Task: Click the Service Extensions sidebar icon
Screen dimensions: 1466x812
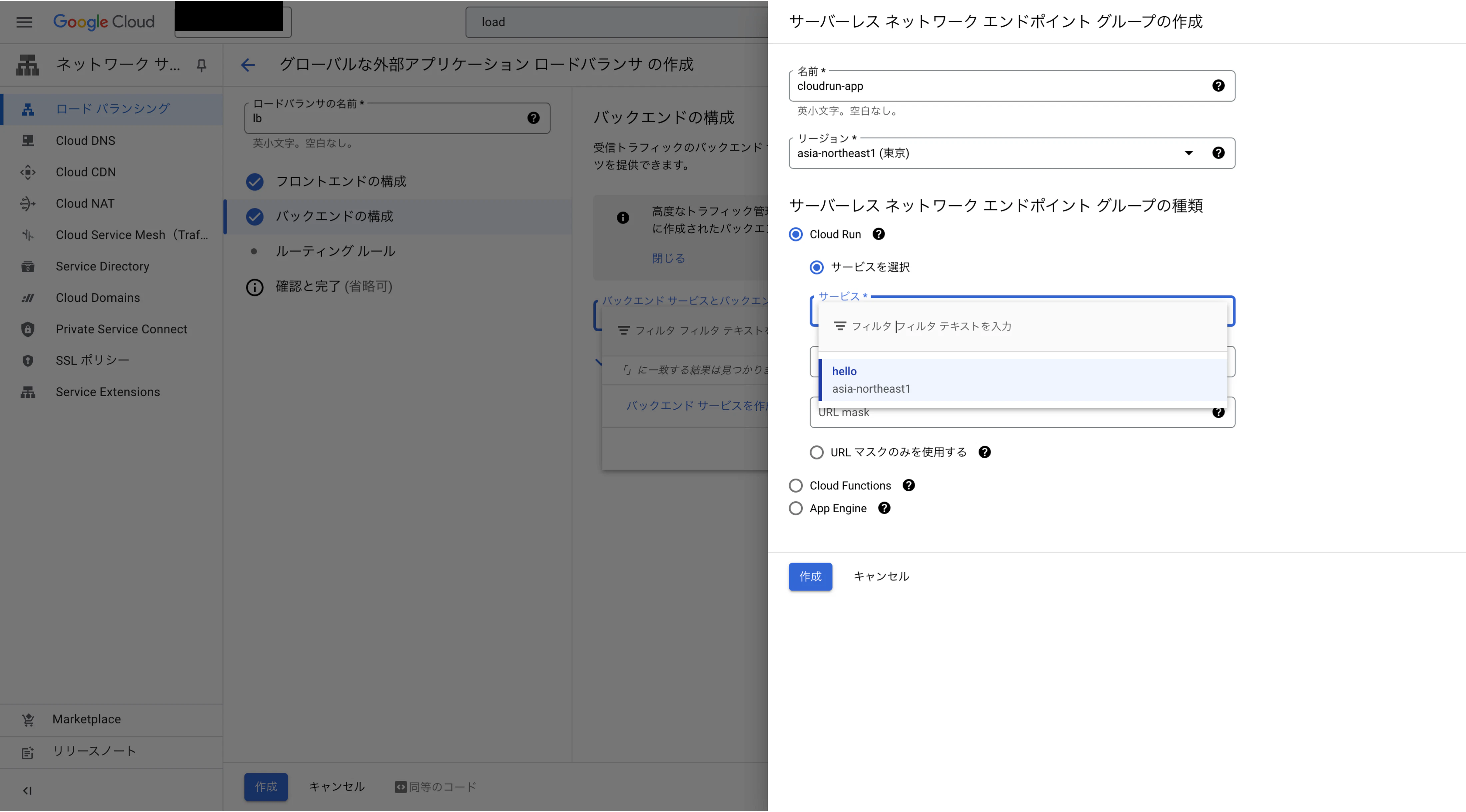Action: click(x=28, y=392)
